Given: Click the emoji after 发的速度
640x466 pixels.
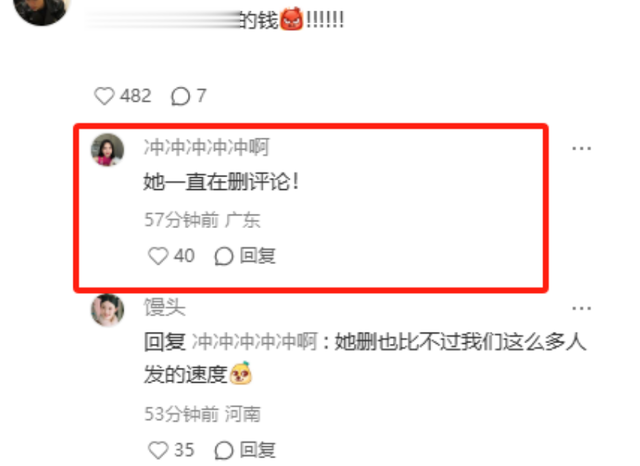Looking at the screenshot, I should (x=241, y=373).
